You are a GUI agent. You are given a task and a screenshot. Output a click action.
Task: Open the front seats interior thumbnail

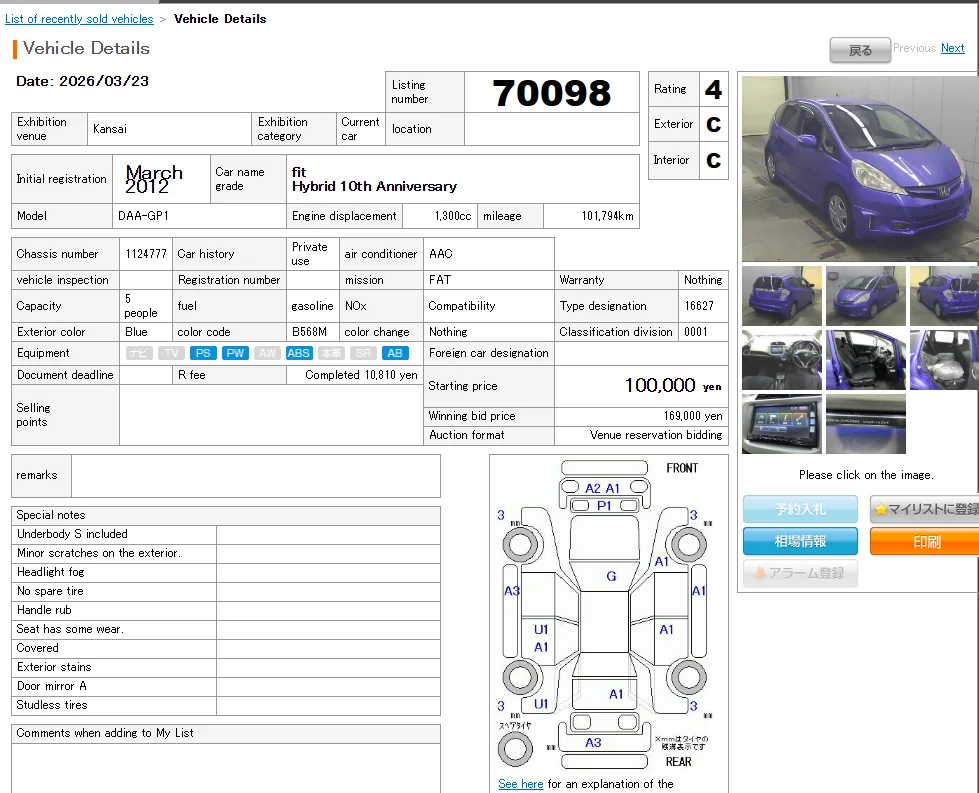click(x=865, y=360)
